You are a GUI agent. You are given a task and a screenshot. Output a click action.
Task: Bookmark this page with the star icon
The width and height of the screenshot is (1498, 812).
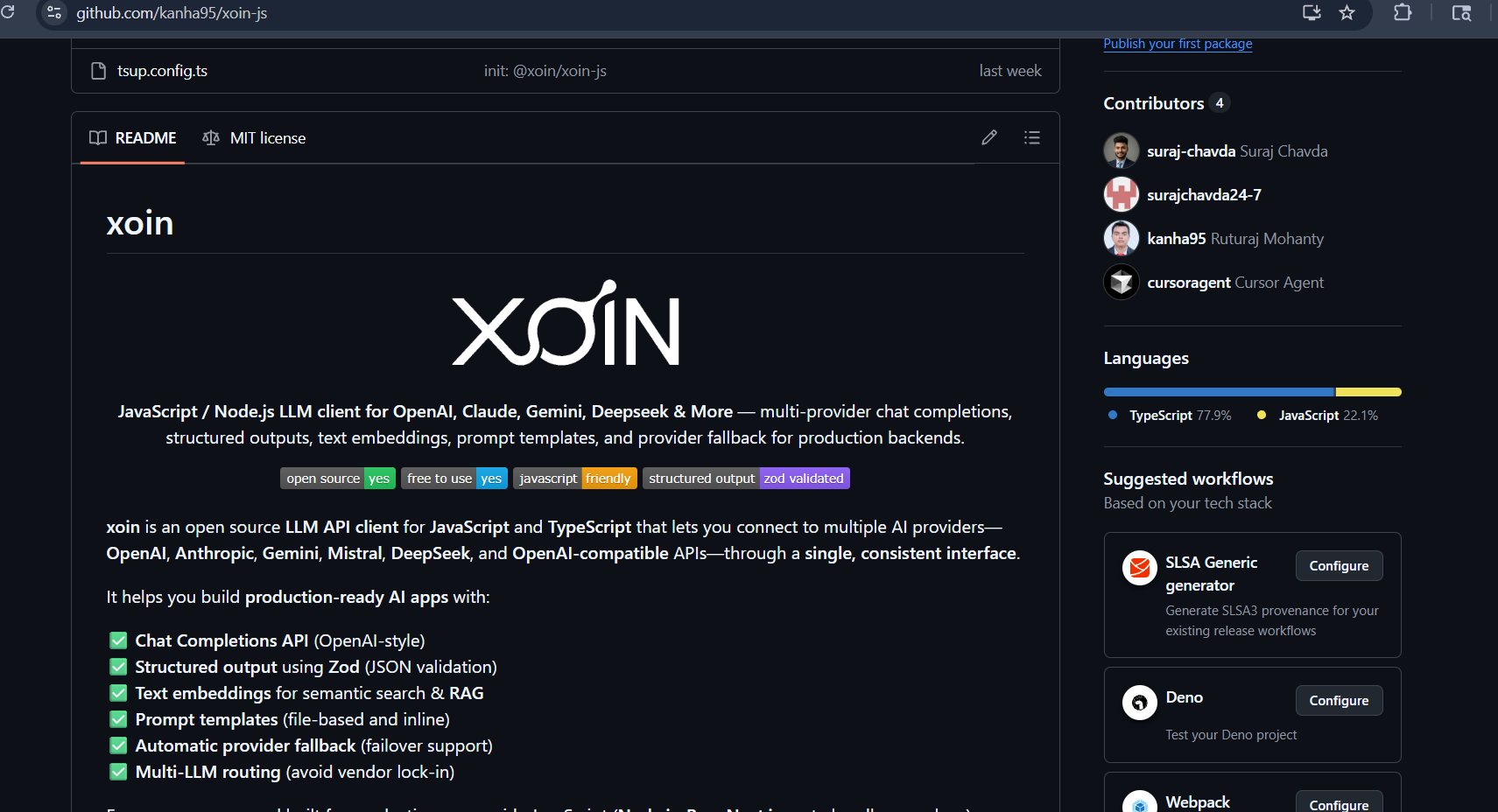pyautogui.click(x=1347, y=12)
